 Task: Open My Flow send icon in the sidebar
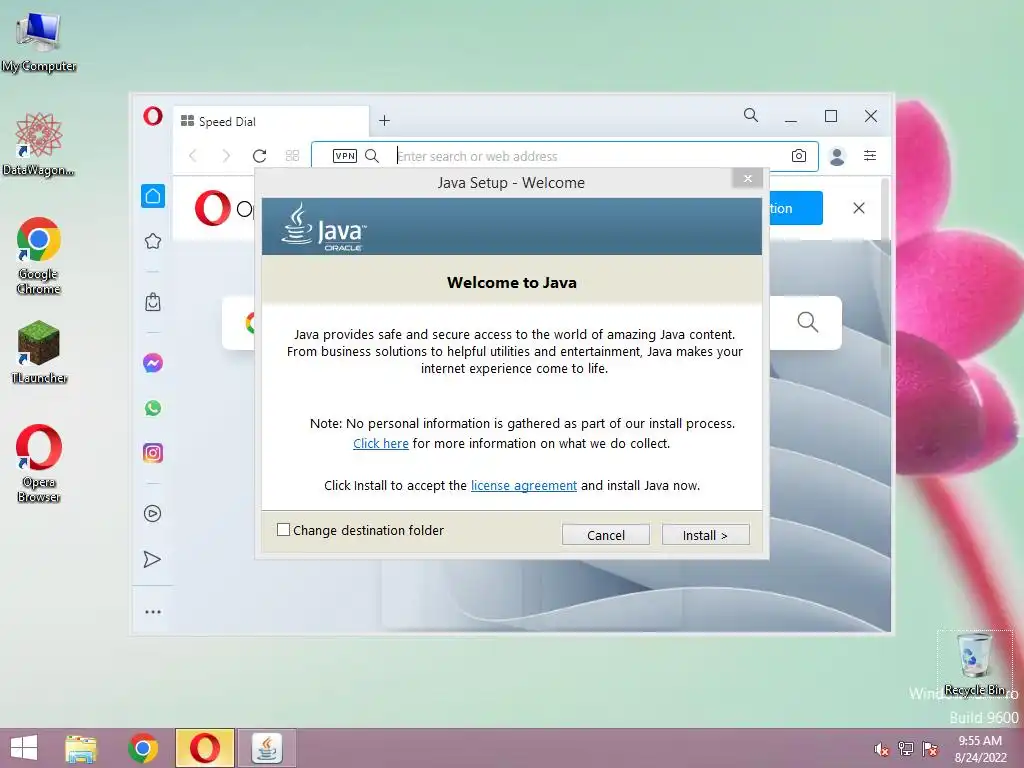[x=152, y=559]
